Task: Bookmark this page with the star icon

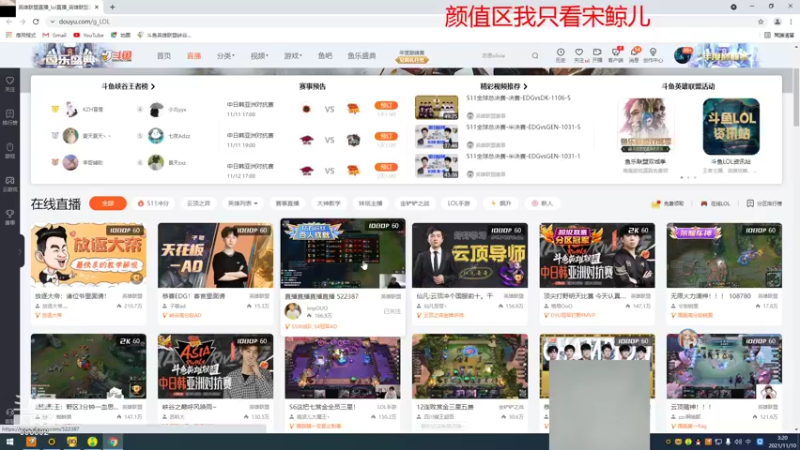Action: (x=761, y=21)
